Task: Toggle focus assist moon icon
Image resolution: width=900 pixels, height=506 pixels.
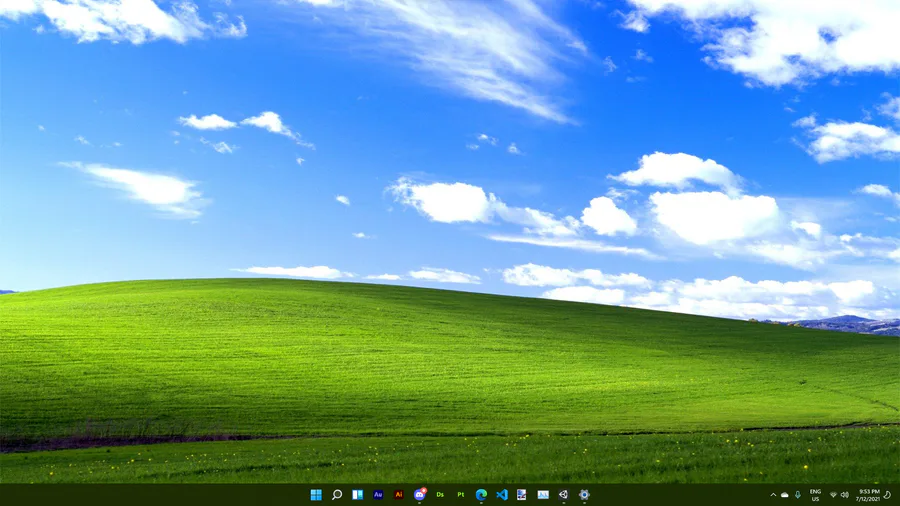Action: 887,495
